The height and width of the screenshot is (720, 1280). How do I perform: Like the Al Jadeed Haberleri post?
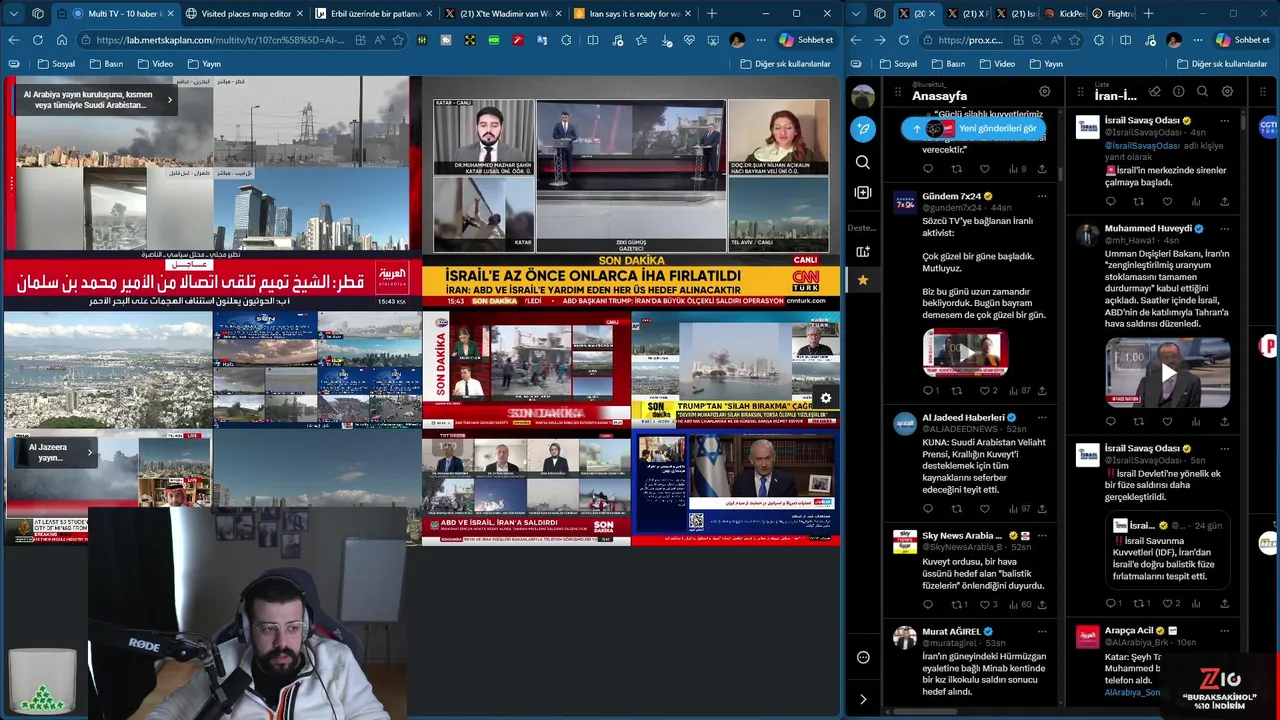[x=985, y=509]
